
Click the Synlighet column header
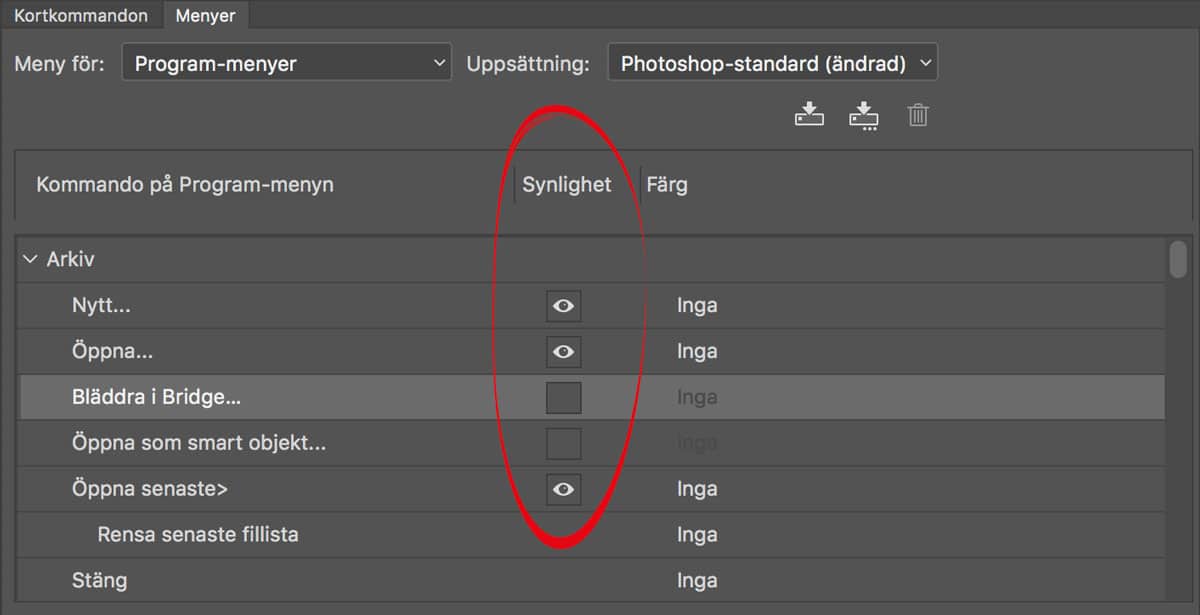click(567, 185)
